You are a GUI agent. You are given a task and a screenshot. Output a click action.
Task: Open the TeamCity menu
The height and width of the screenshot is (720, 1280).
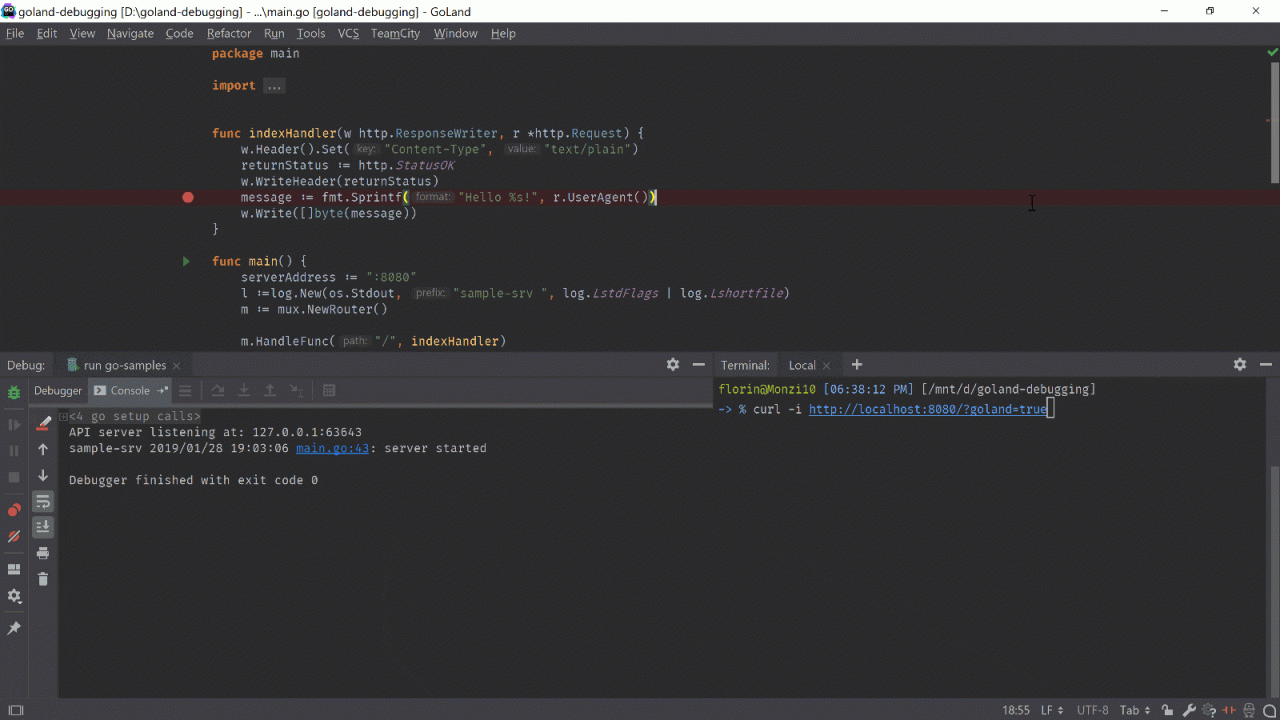(395, 33)
